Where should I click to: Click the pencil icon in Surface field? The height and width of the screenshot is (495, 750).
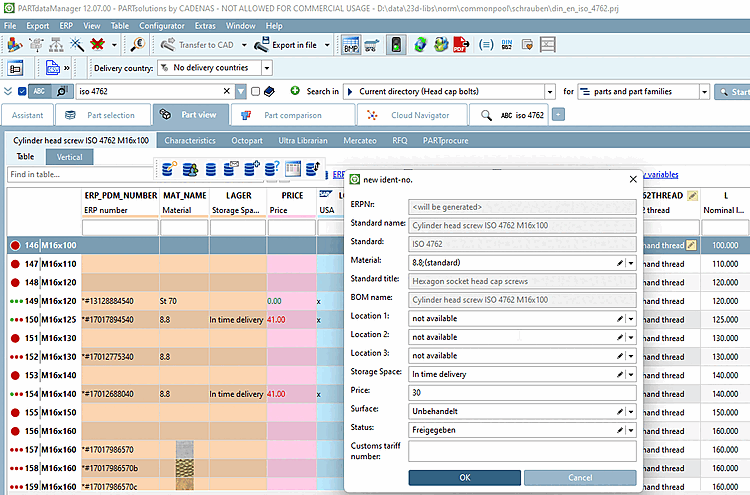pos(621,411)
